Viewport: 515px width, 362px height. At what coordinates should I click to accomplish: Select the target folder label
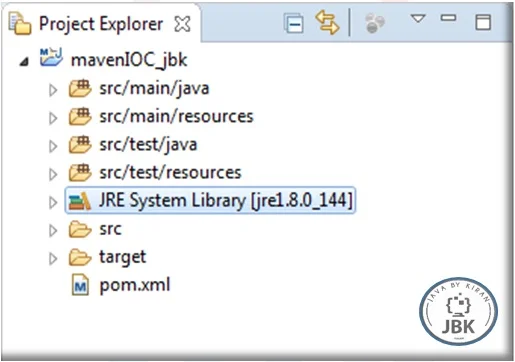tap(123, 258)
